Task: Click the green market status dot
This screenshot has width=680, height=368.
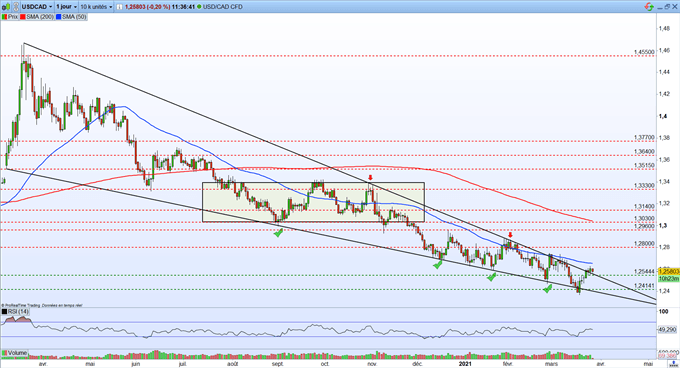Action: click(199, 7)
